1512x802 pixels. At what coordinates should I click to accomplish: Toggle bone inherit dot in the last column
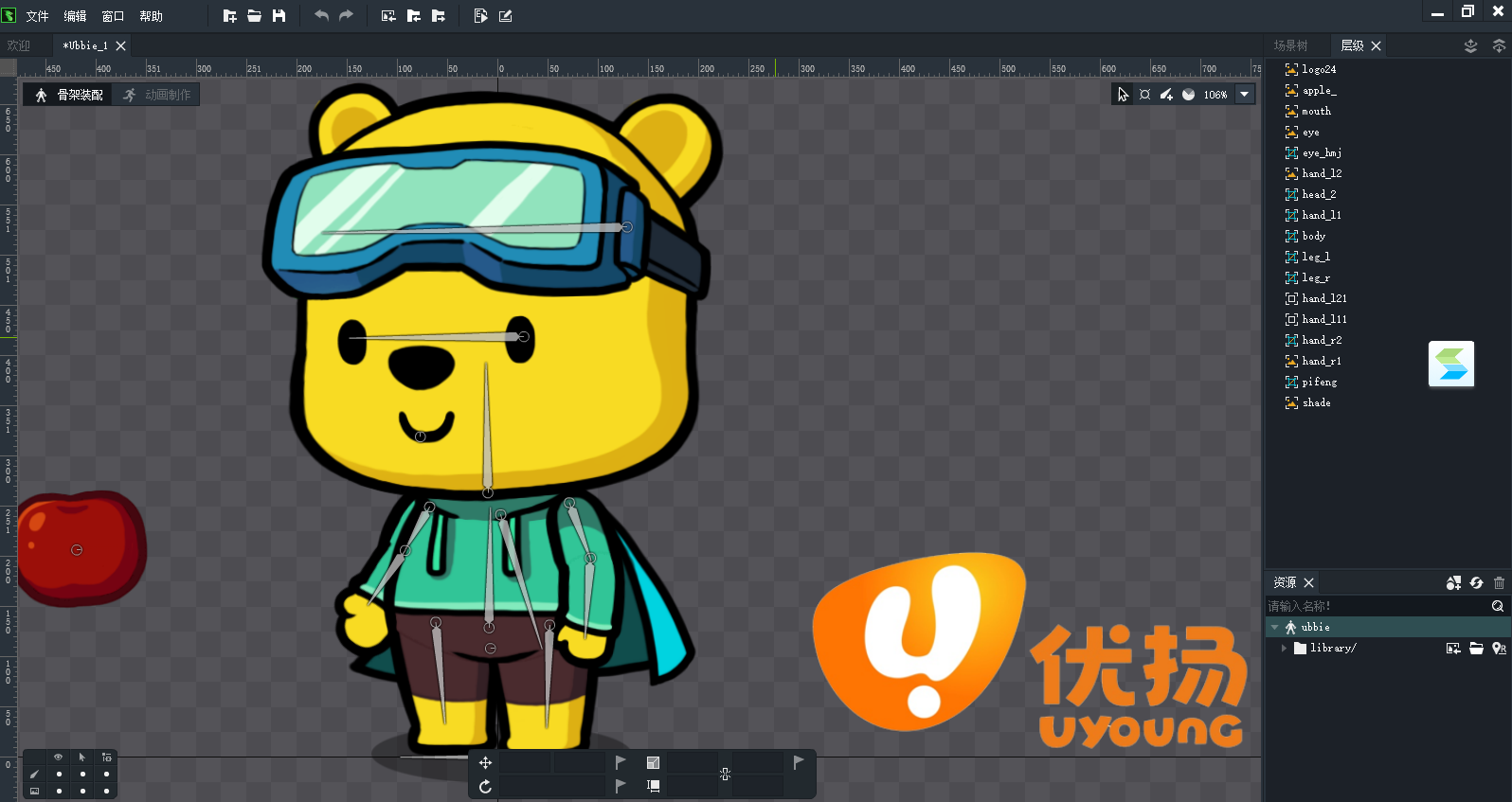pos(106,775)
